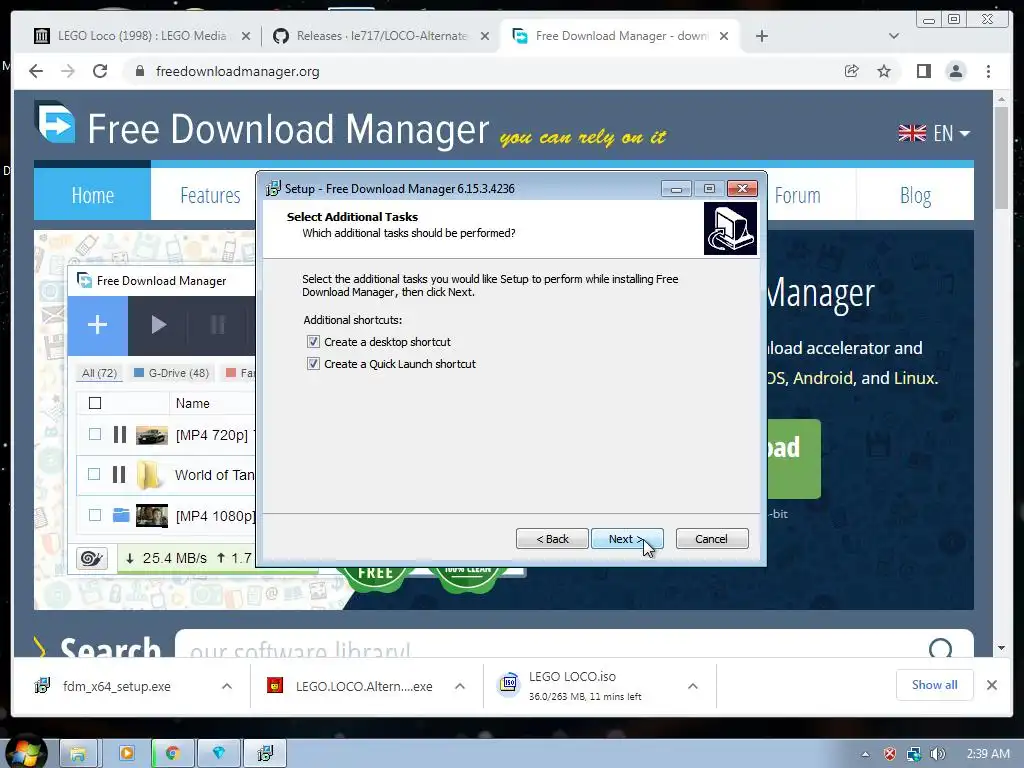The height and width of the screenshot is (768, 1024).
Task: Click the volume speaker tray icon
Action: coord(938,754)
